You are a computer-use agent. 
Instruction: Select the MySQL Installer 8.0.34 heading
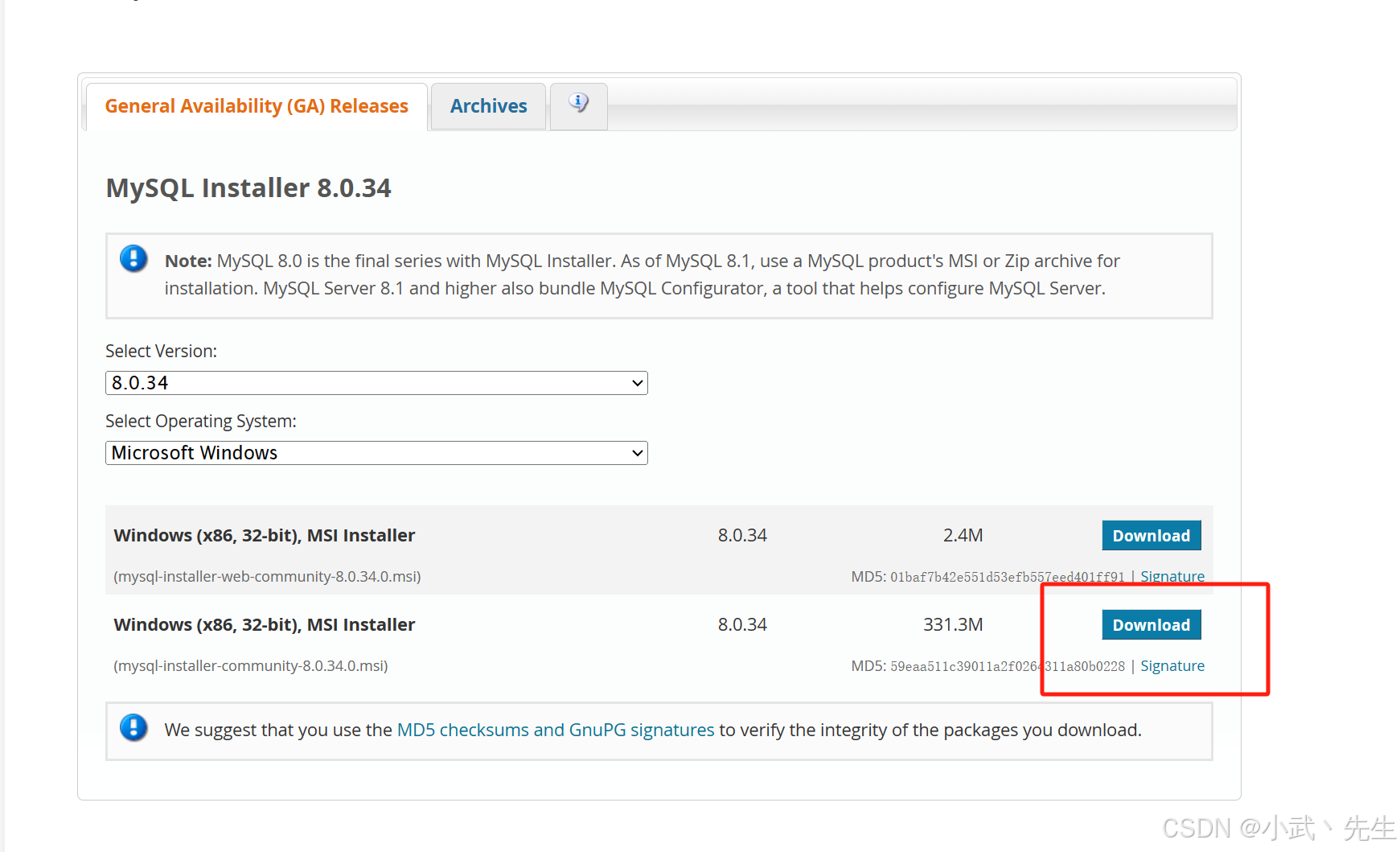[248, 188]
